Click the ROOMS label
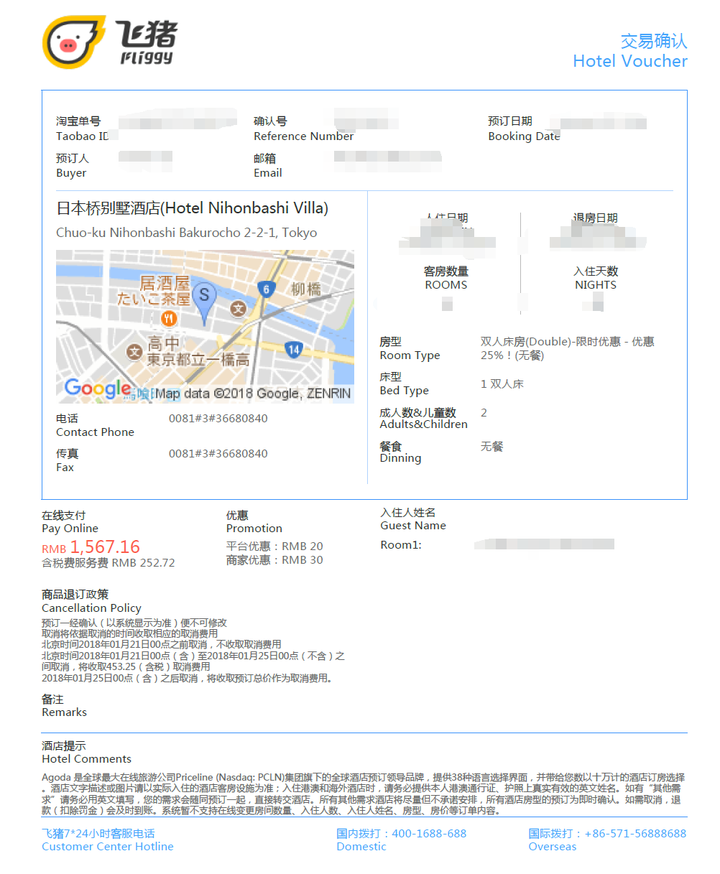Screen dimensions: 720x874 click(x=446, y=285)
